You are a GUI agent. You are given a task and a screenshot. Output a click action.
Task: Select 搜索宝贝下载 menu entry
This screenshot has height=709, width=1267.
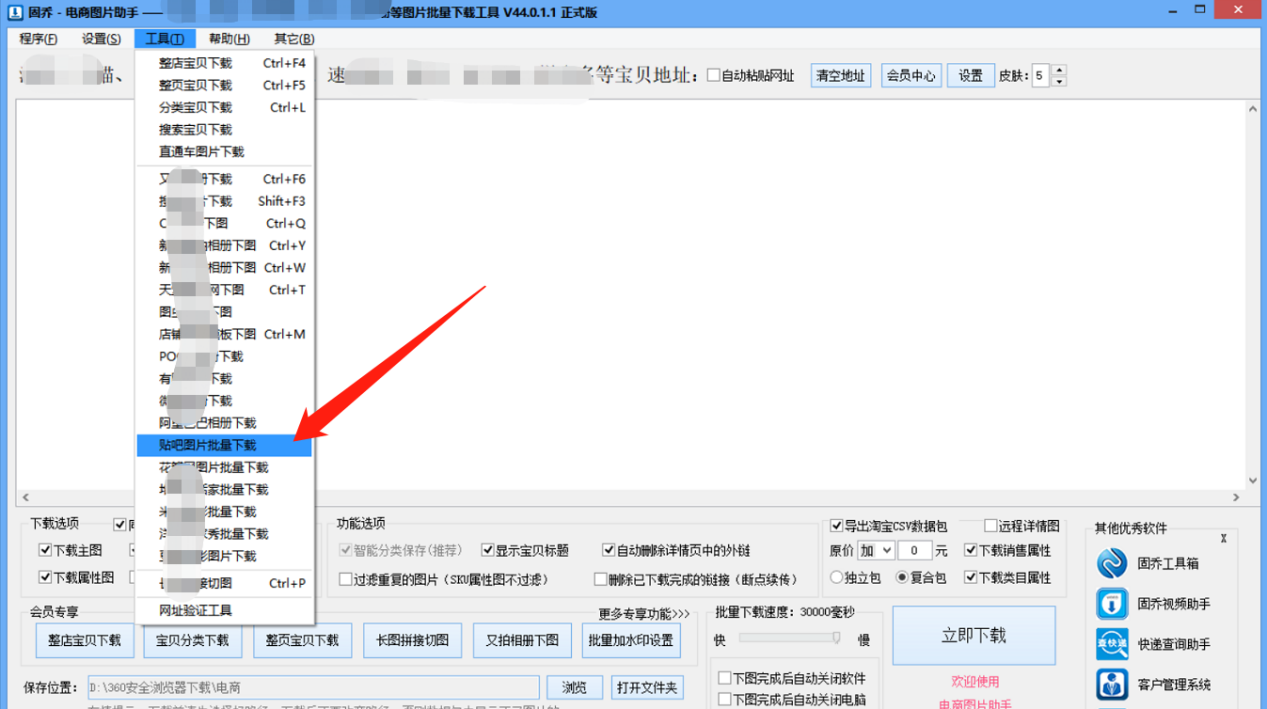[225, 130]
